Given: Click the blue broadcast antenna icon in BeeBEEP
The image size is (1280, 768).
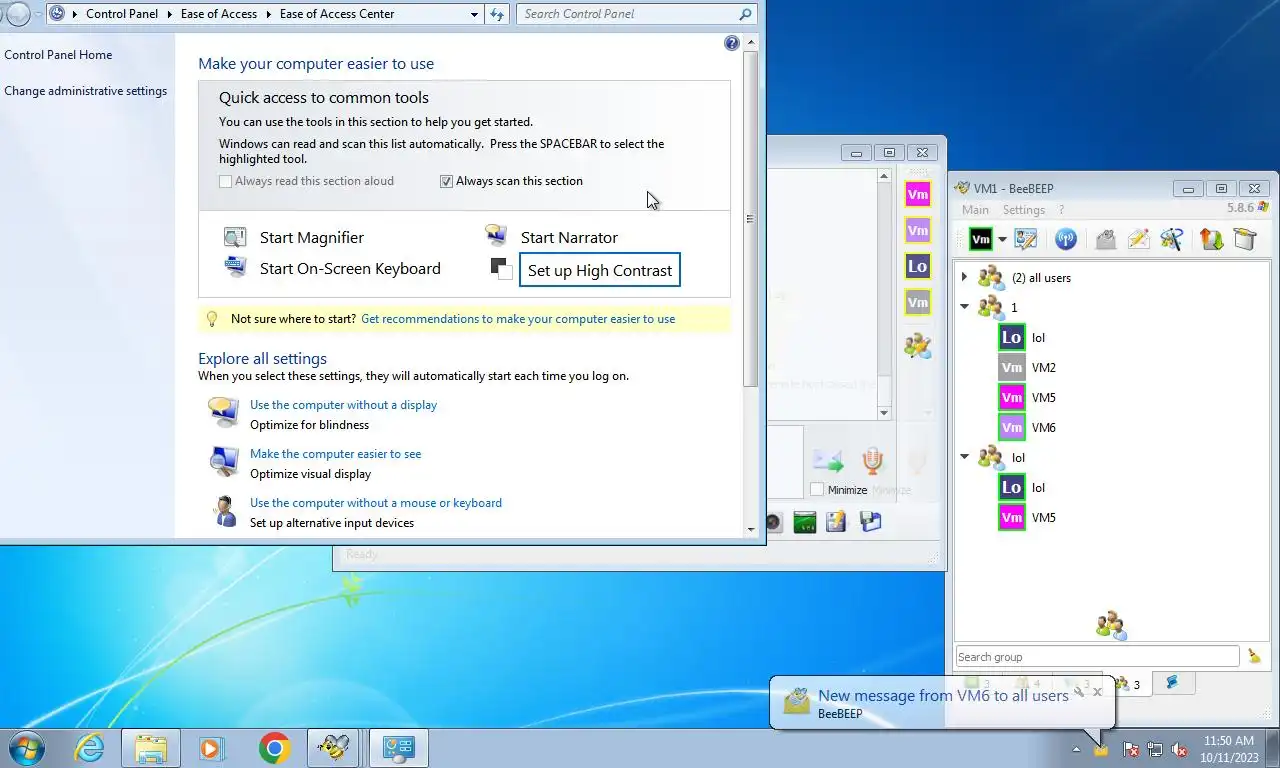Looking at the screenshot, I should tap(1065, 239).
